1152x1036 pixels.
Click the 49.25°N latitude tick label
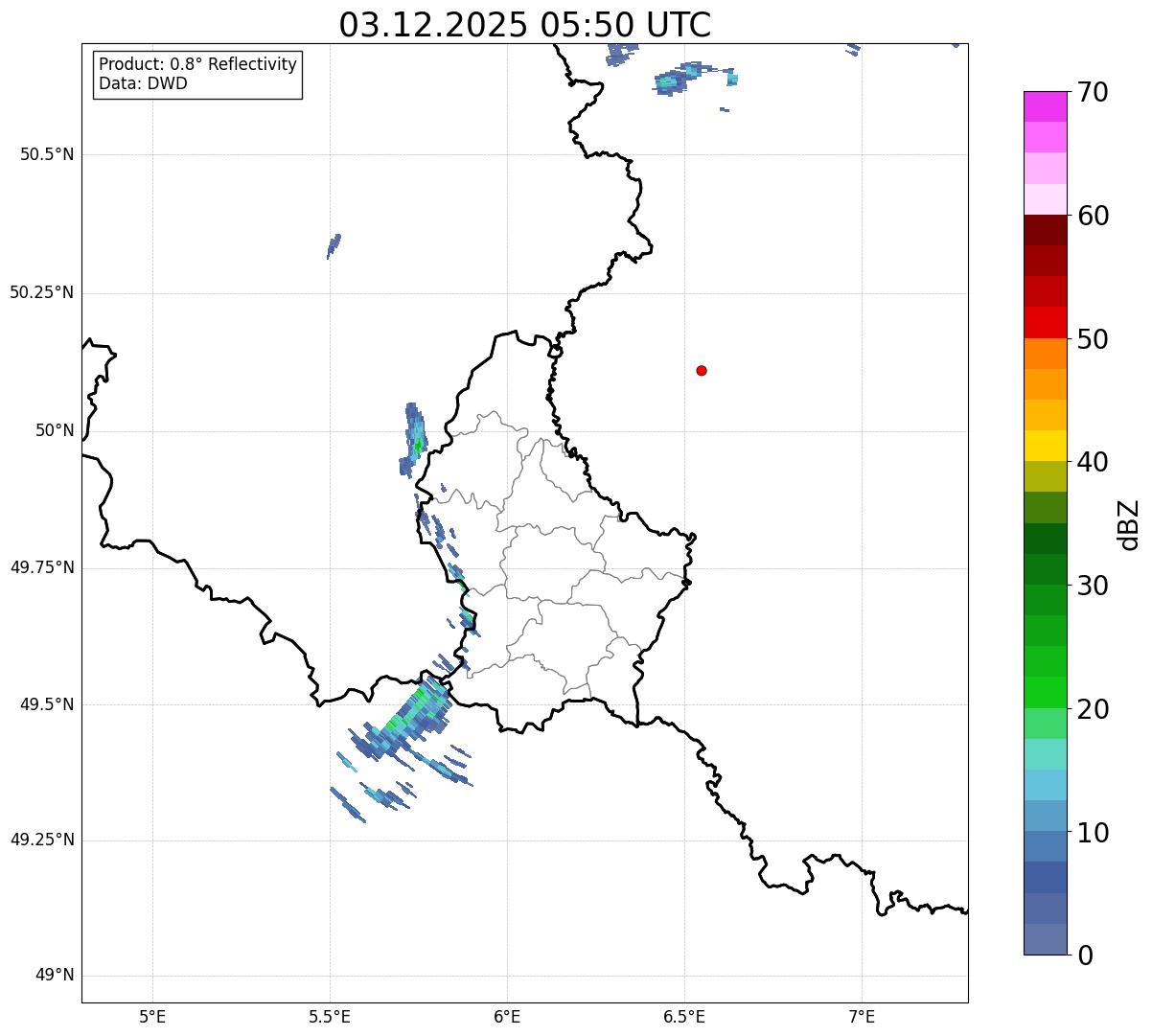tap(42, 840)
